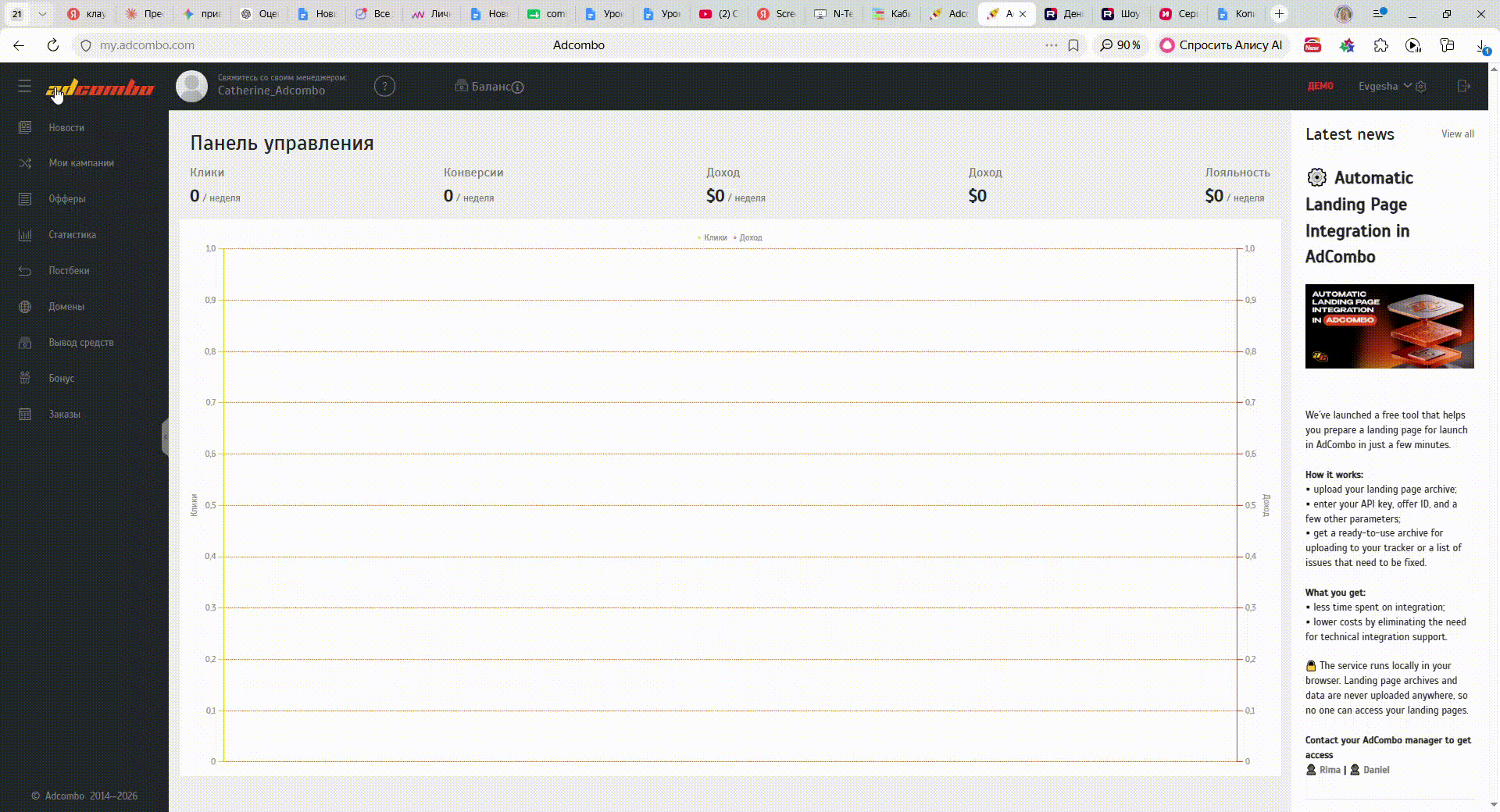The width and height of the screenshot is (1500, 812).
Task: Open Статистика in the sidebar
Action: (72, 235)
